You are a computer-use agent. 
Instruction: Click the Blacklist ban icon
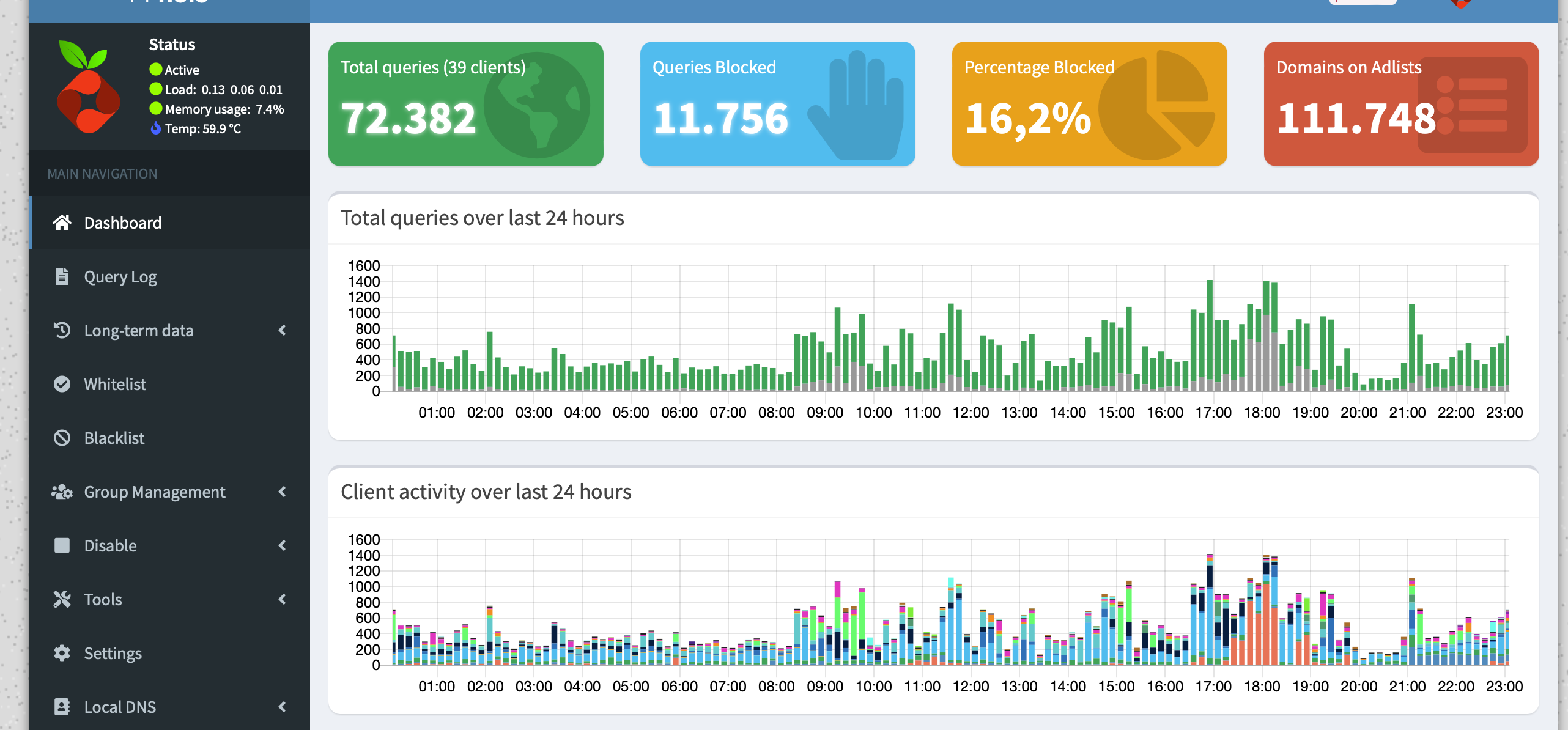tap(62, 438)
